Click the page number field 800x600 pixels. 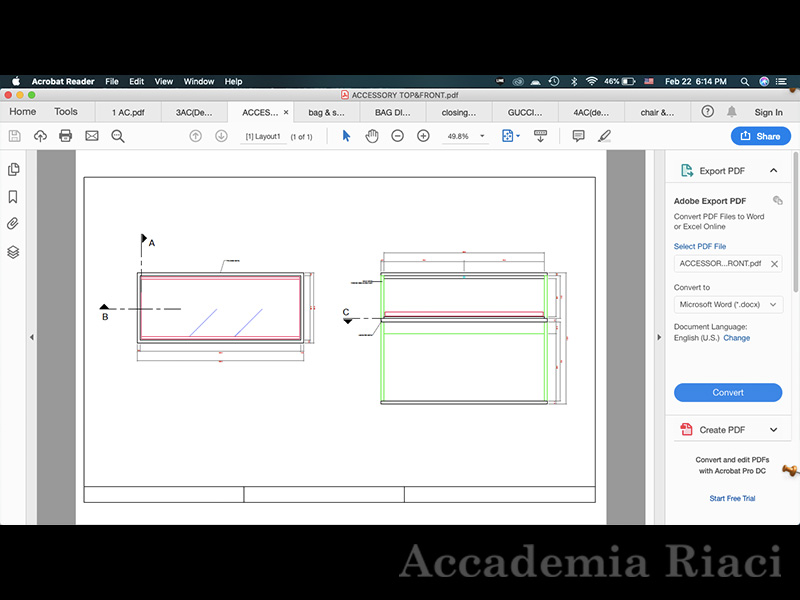pos(263,136)
